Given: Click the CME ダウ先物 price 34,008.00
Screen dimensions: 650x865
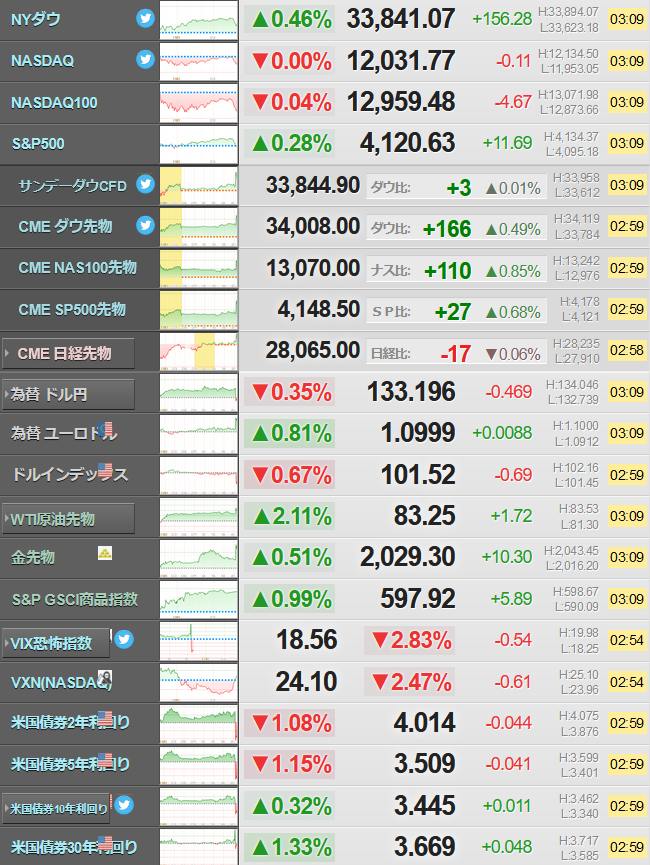Looking at the screenshot, I should tap(313, 226).
